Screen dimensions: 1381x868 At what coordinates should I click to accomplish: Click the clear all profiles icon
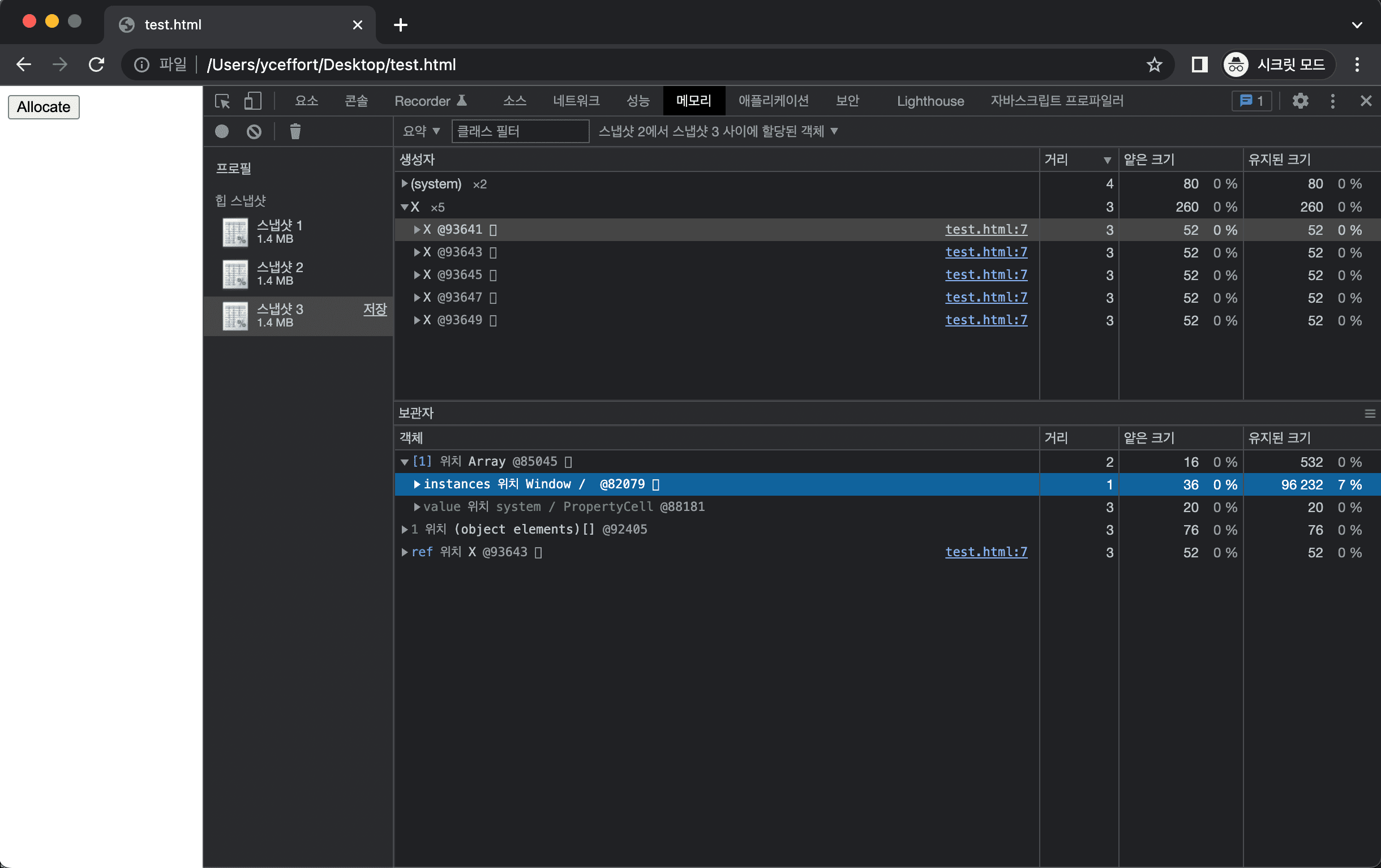254,131
